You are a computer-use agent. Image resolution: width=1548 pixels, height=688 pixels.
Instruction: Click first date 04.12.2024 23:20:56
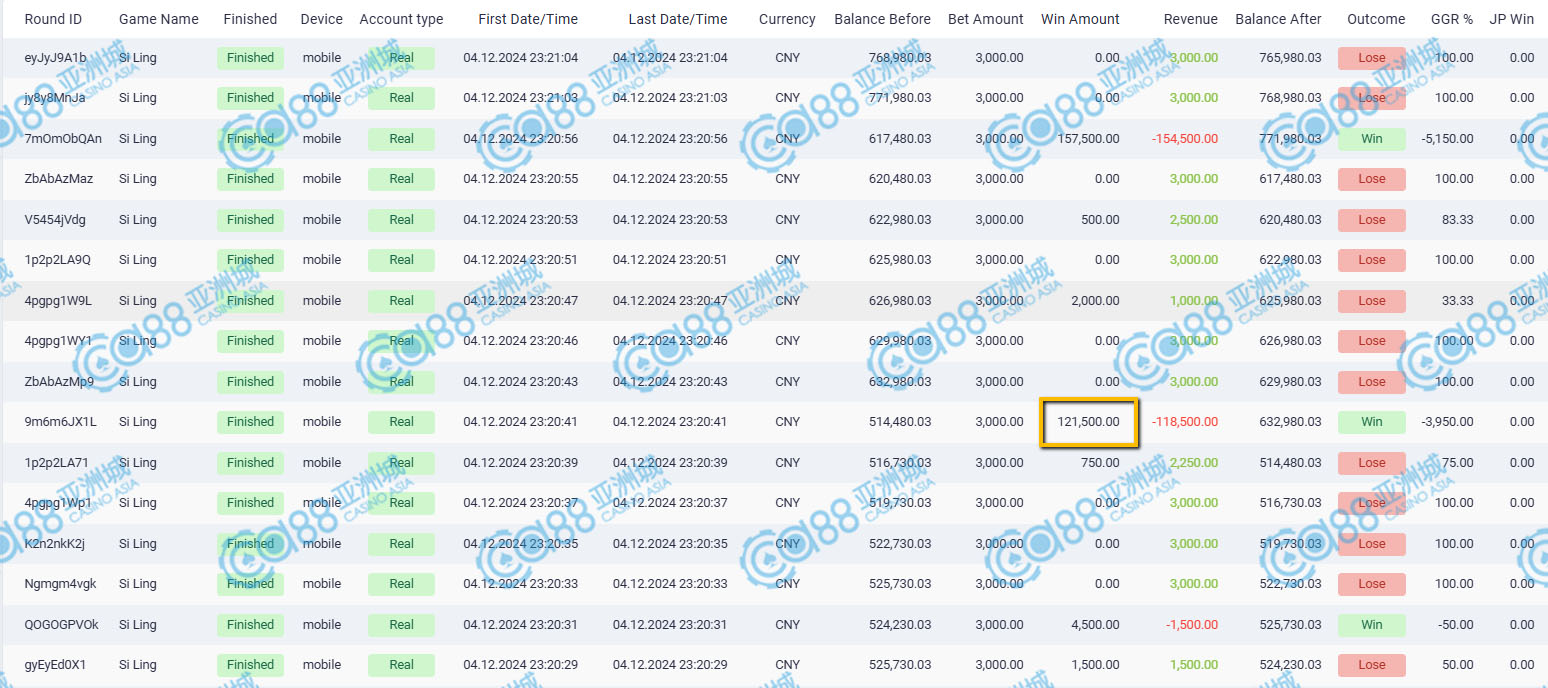click(521, 139)
